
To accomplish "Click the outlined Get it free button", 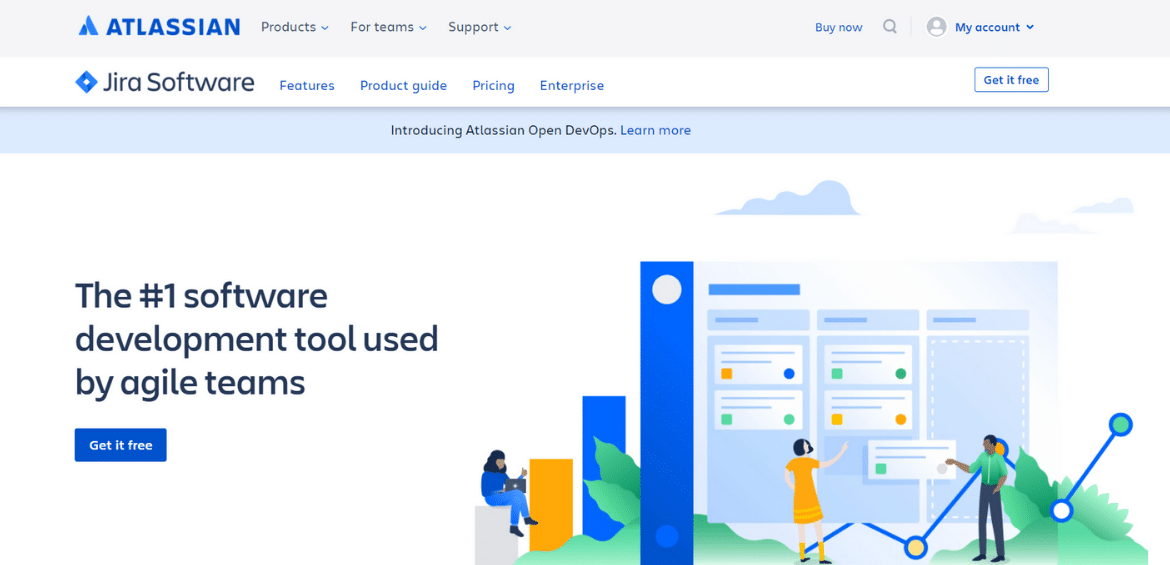I will pos(1011,80).
